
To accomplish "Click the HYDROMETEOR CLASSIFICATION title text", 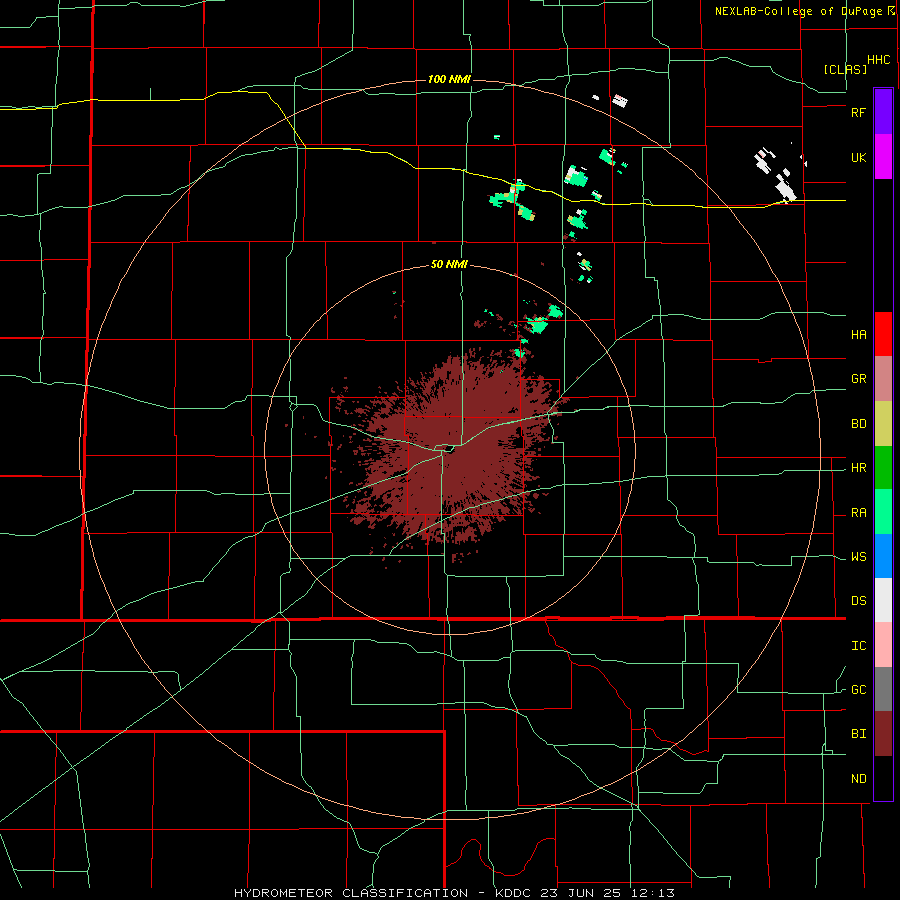I will [x=351, y=893].
